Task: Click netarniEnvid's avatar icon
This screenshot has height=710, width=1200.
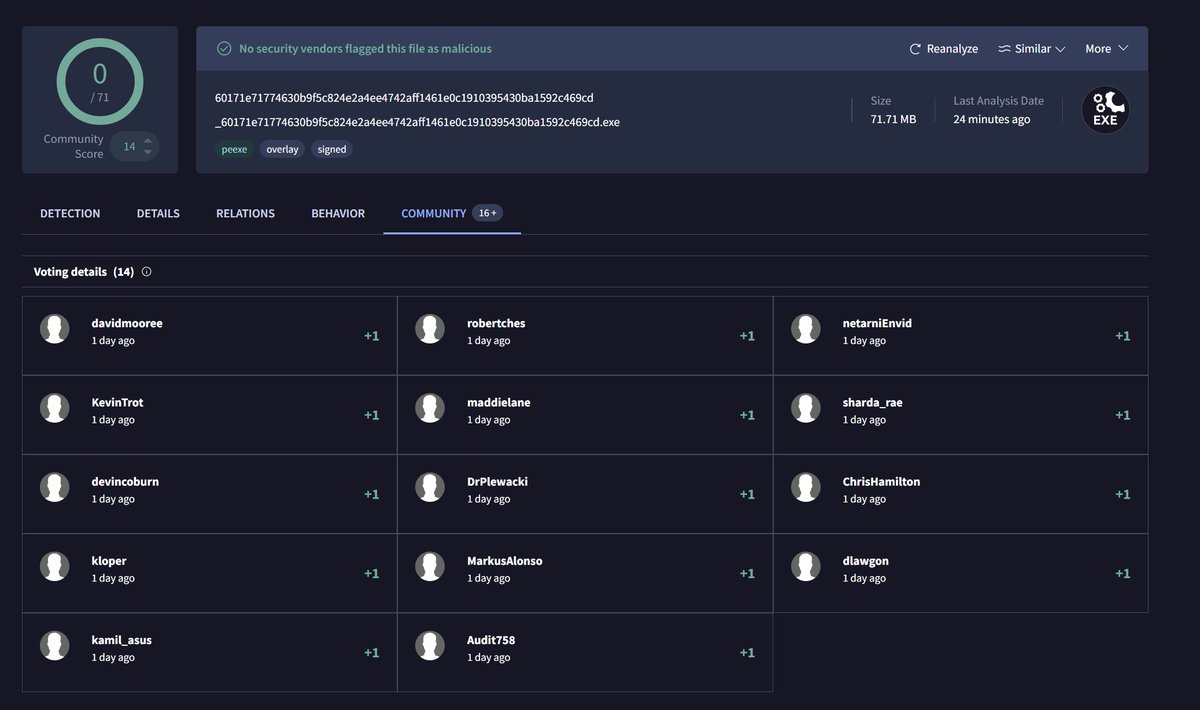Action: click(806, 329)
